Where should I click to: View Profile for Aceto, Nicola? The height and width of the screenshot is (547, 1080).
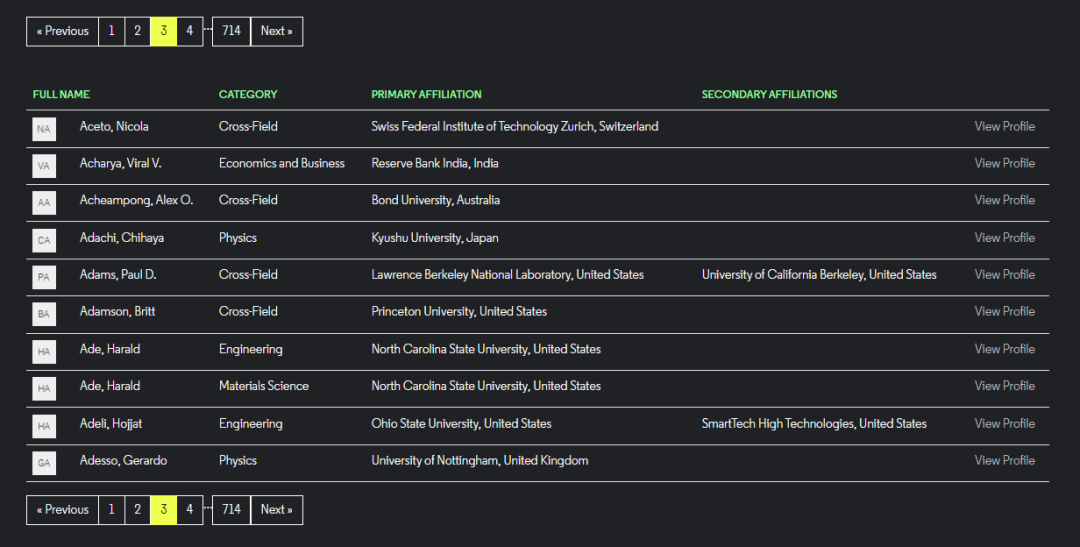(1004, 127)
